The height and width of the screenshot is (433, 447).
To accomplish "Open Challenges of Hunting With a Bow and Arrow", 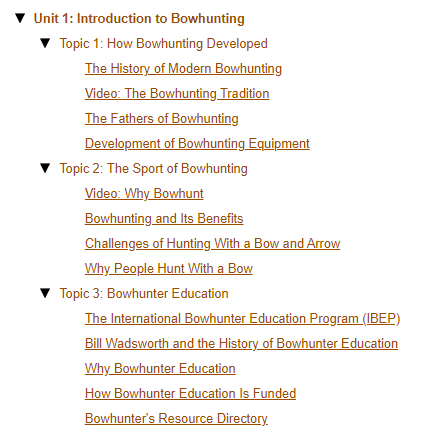I will point(213,243).
